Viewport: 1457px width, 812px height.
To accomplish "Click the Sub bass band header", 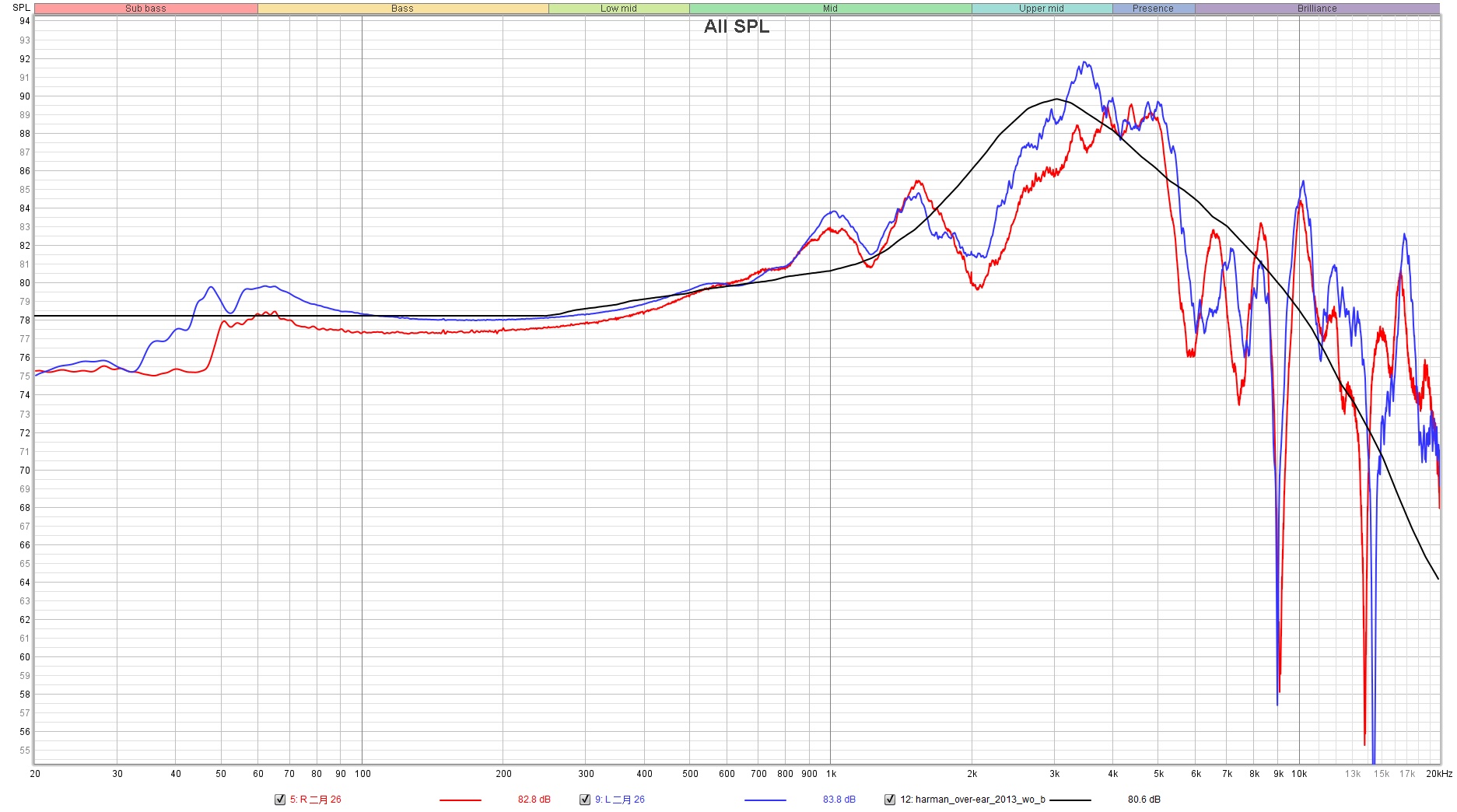I will pos(146,9).
